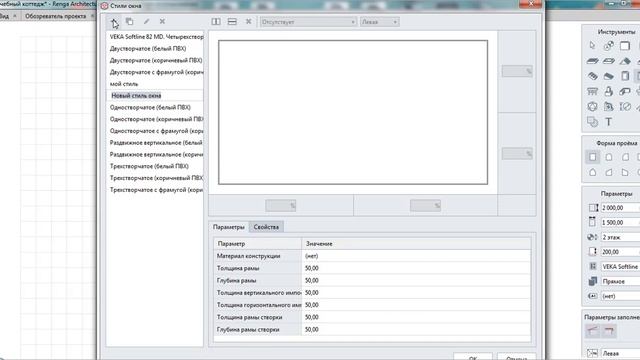Screen dimensions: 640x360
Task: Click the "Материал конструкции" value (нет)
Action: pos(416,256)
